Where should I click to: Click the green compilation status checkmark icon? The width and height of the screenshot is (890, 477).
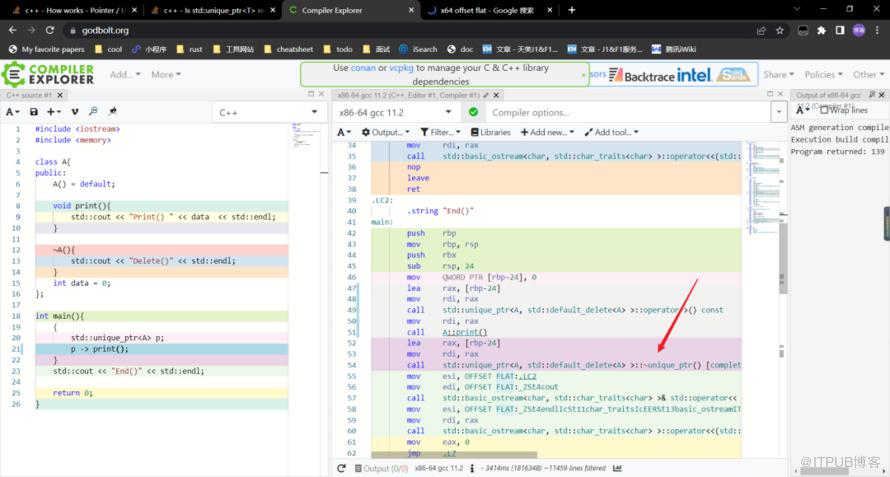(473, 112)
